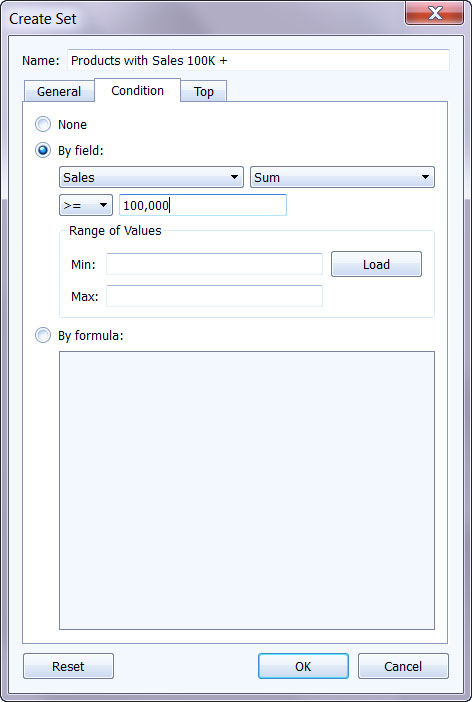Click the Min value field
This screenshot has height=702, width=472.
[215, 264]
